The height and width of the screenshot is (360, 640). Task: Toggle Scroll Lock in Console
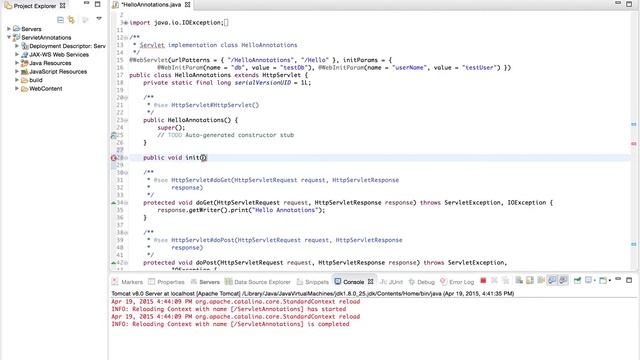(530, 280)
